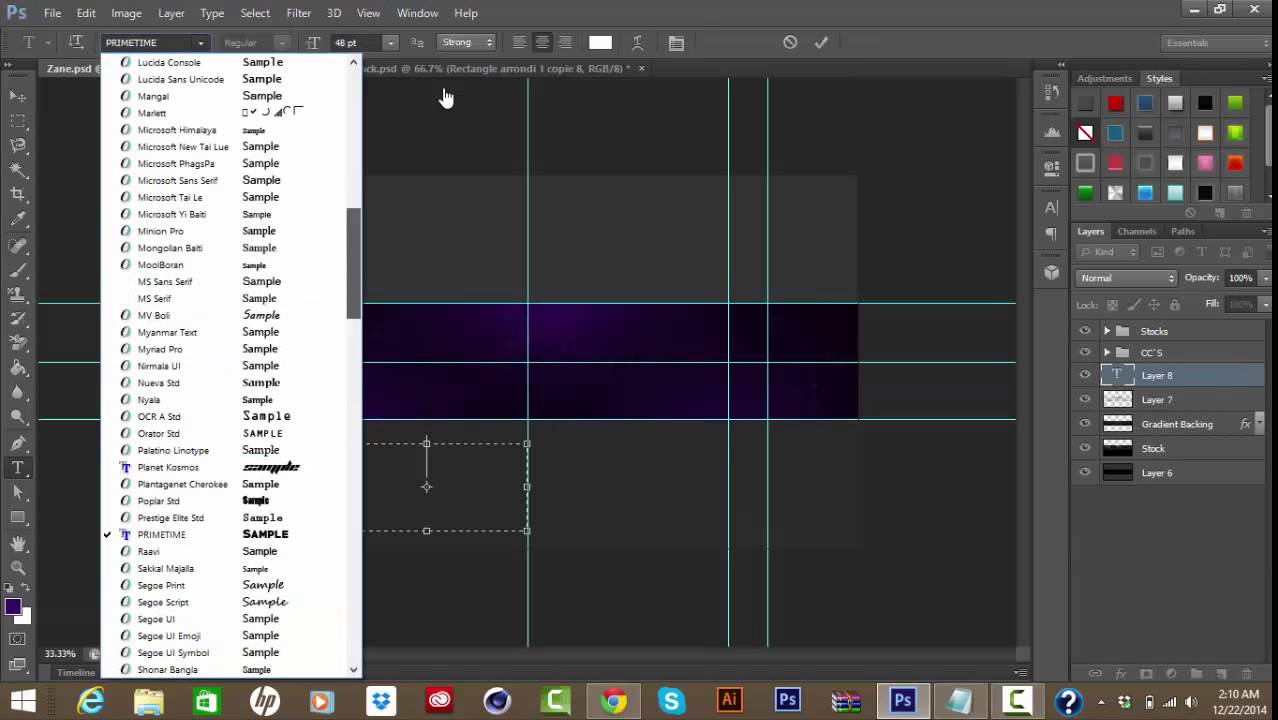The width and height of the screenshot is (1278, 720).
Task: Delete layer with trash icon
Action: point(1247,674)
